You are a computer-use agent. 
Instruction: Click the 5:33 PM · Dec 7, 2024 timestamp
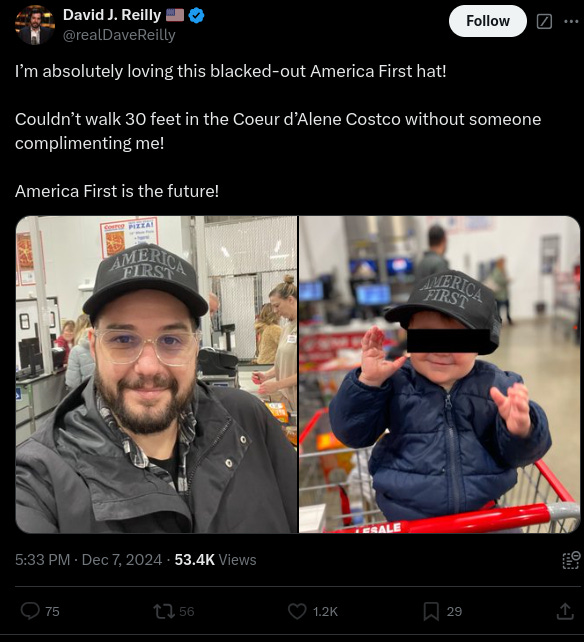pyautogui.click(x=88, y=560)
